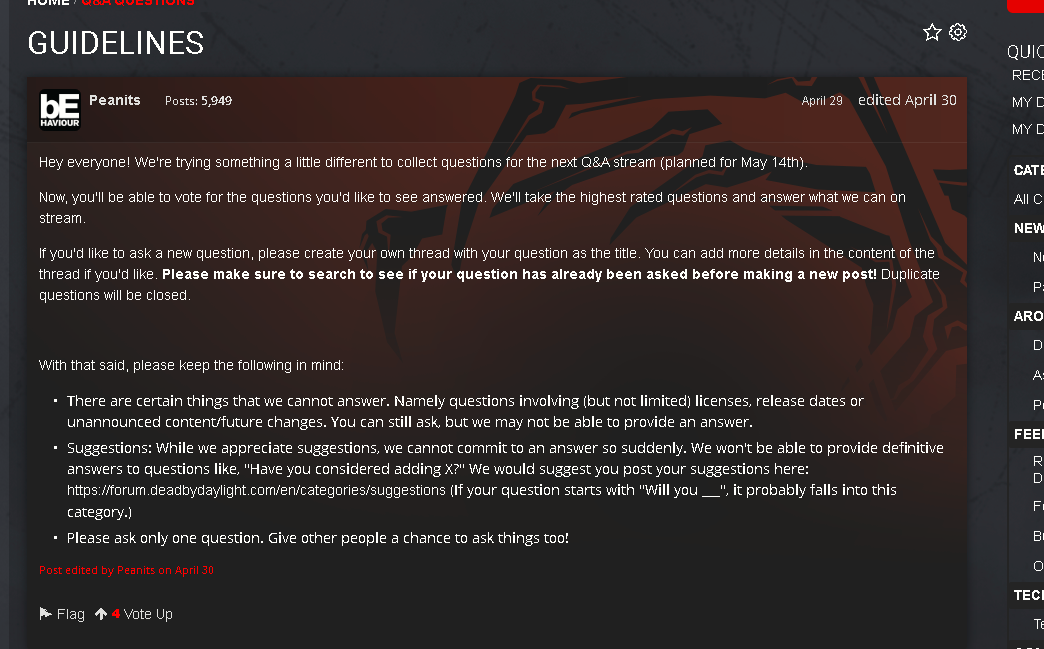Click the flag icon below the post
This screenshot has height=649, width=1044.
point(45,613)
